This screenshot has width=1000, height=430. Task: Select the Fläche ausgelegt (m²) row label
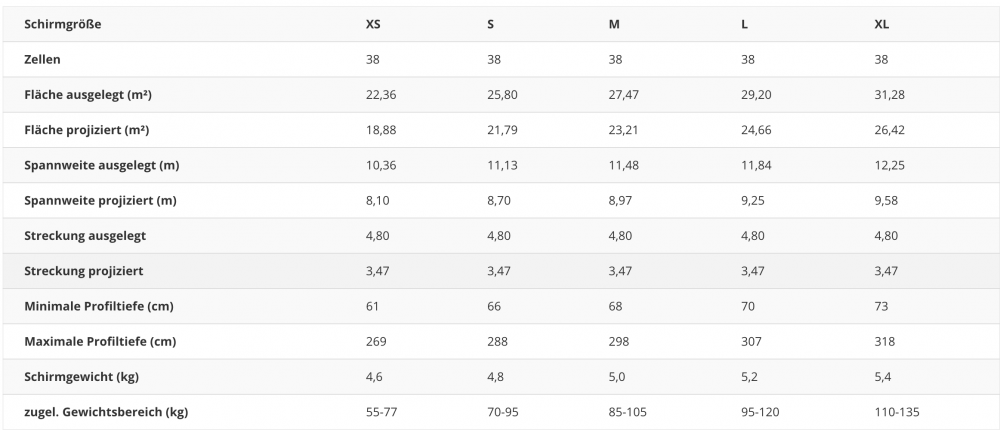88,94
